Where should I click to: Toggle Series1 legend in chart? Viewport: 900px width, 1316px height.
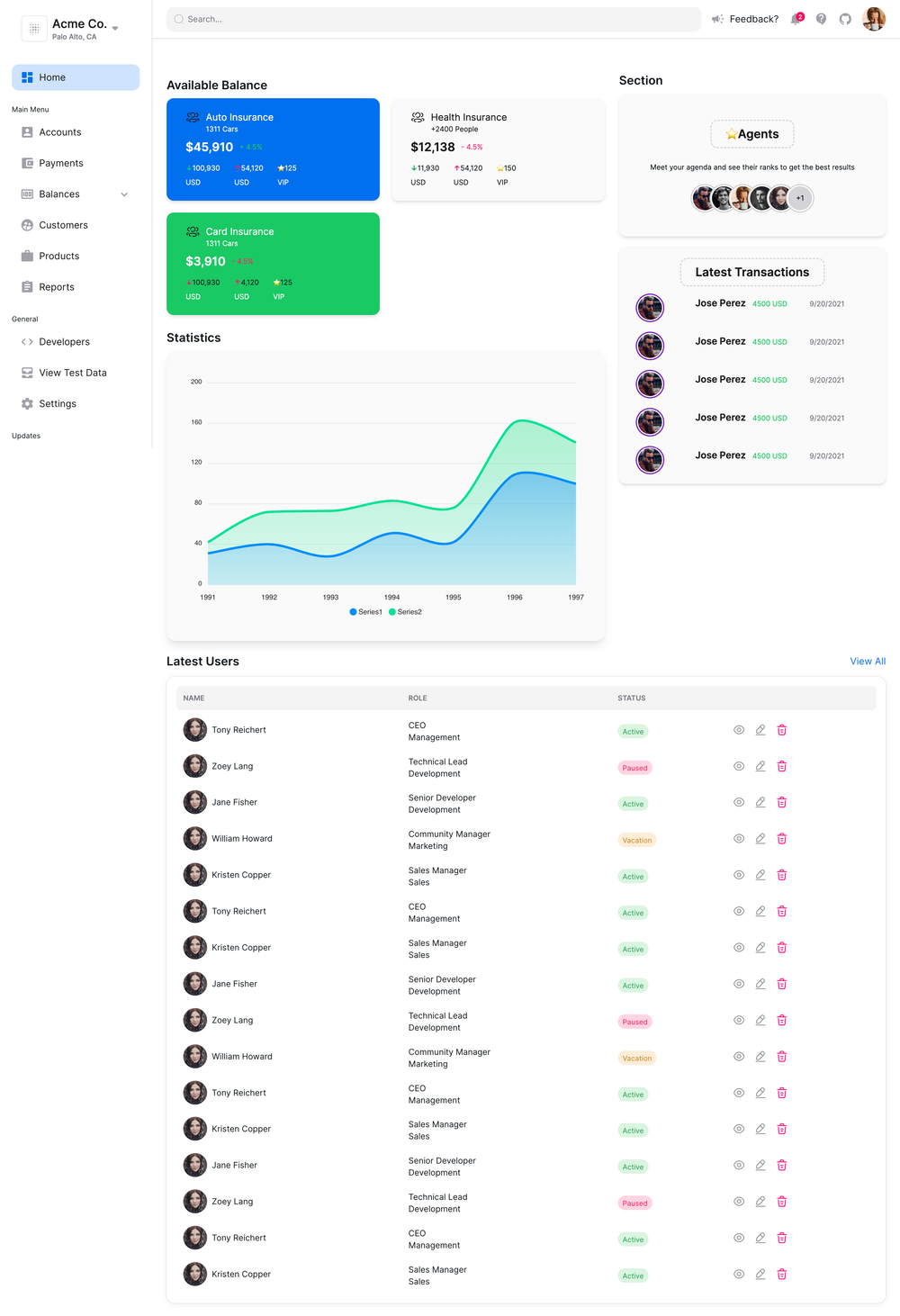click(365, 612)
